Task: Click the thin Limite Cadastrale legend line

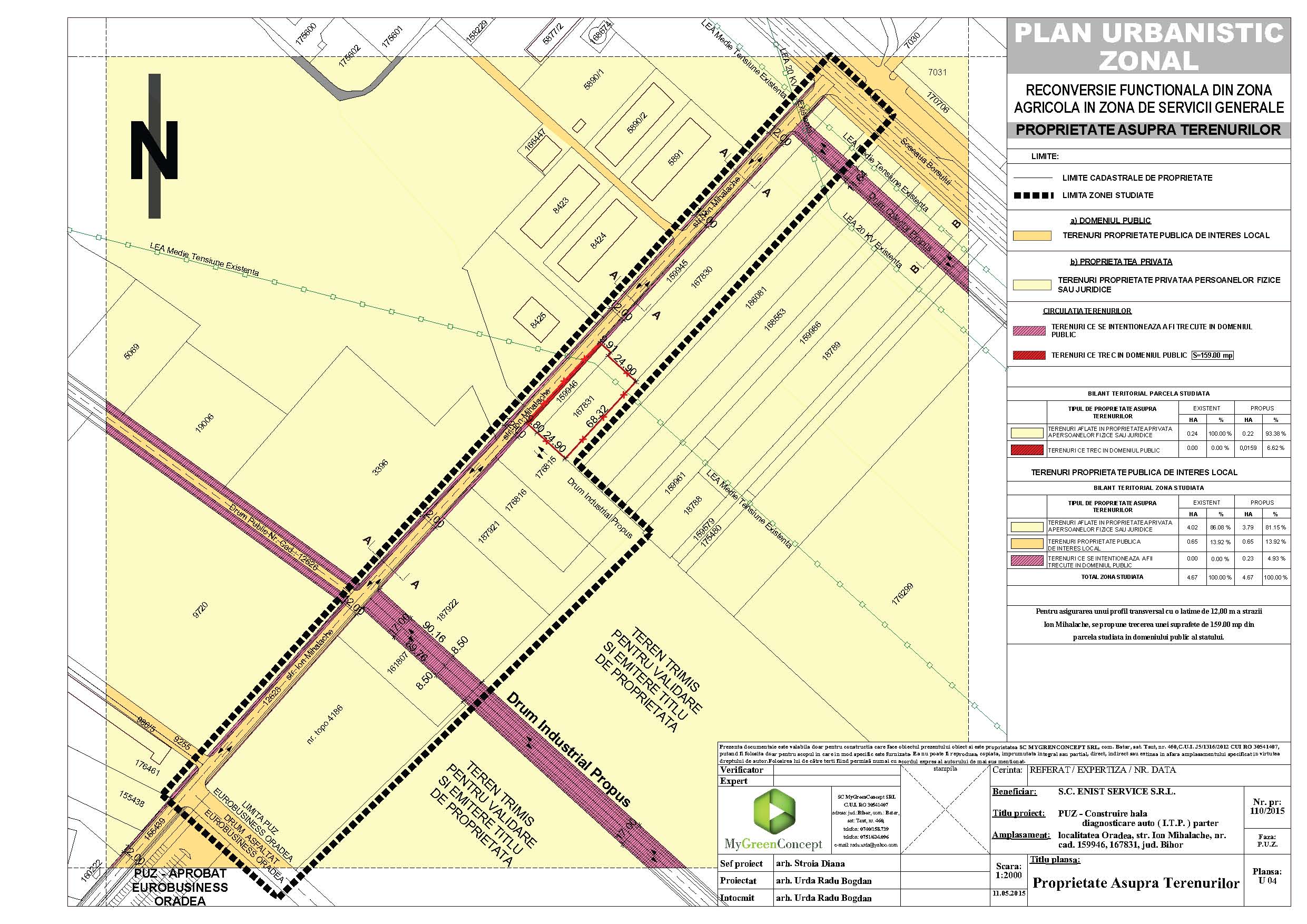Action: [x=1033, y=178]
